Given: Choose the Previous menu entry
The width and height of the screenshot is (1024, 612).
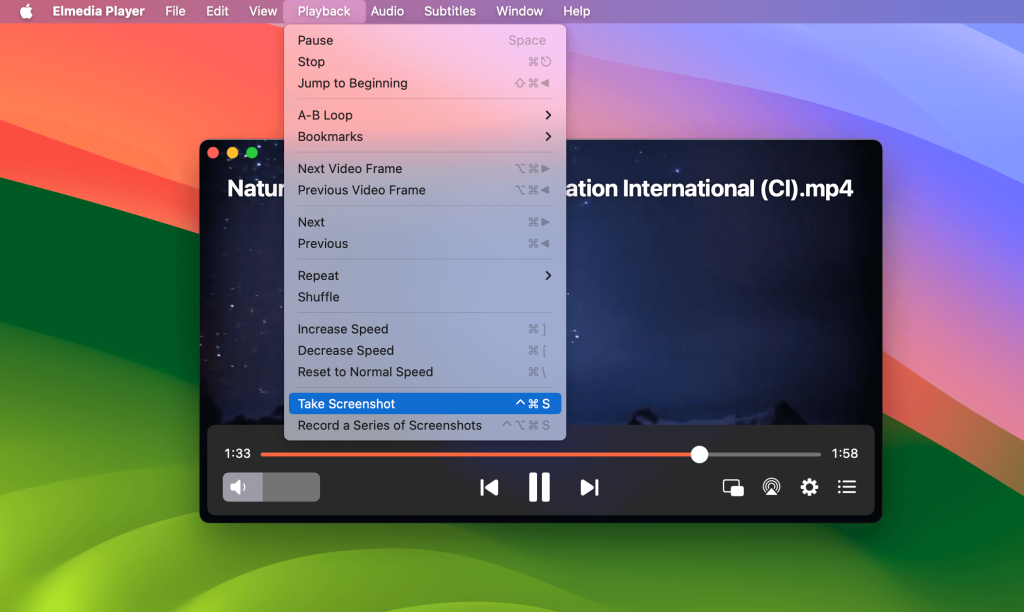Looking at the screenshot, I should click(424, 244).
